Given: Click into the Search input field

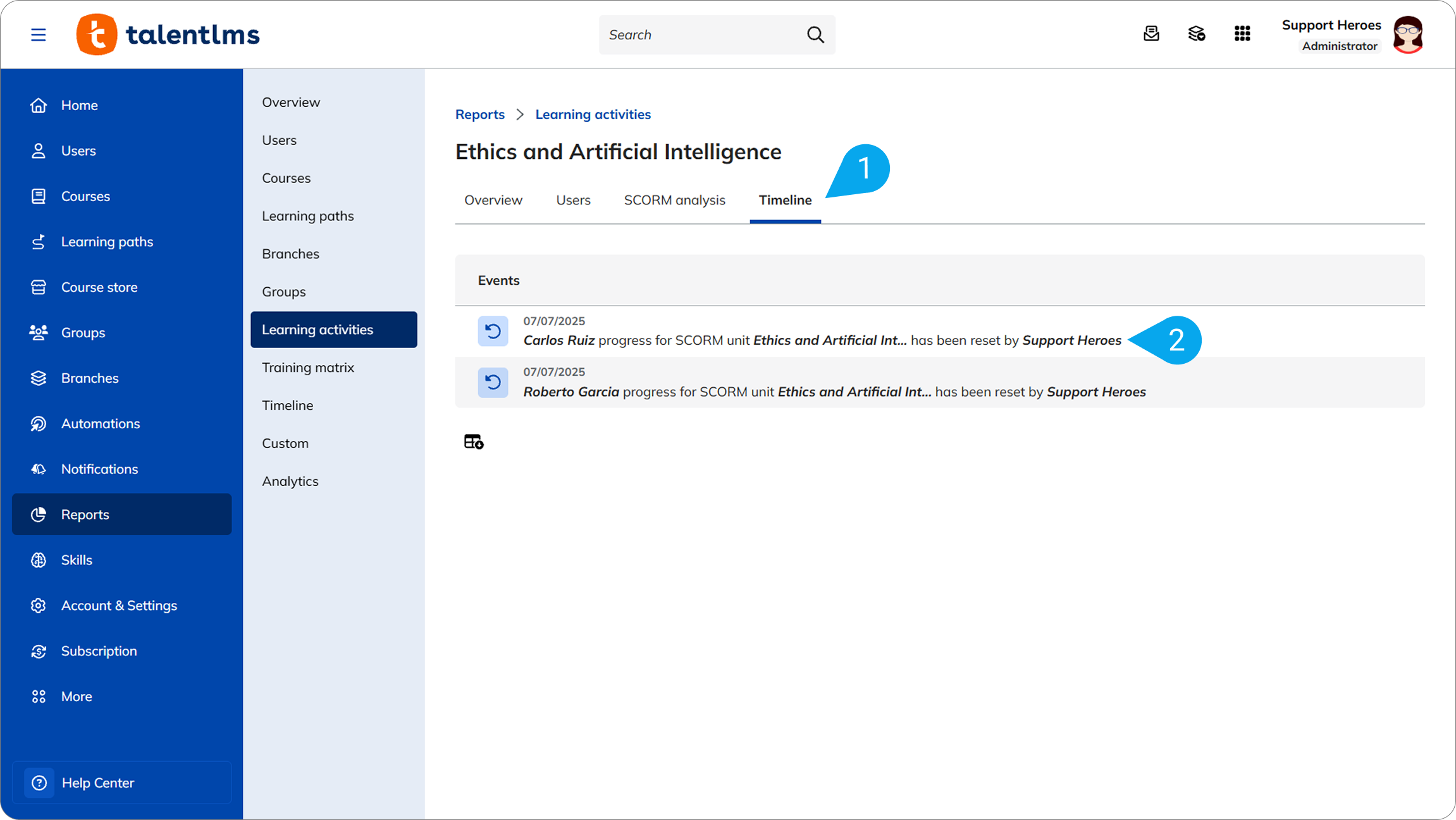Looking at the screenshot, I should 702,35.
